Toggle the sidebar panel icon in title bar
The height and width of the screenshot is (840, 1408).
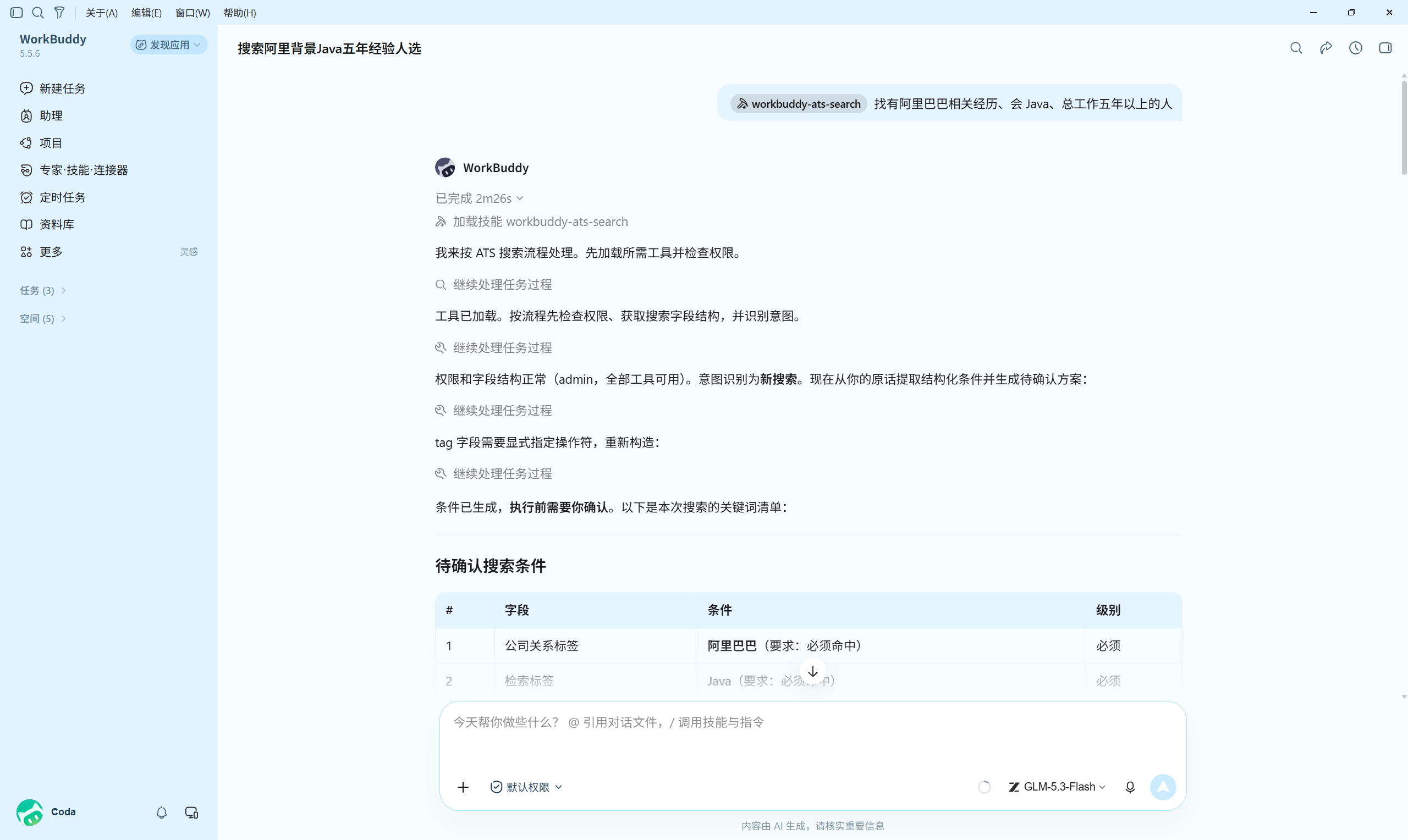click(x=16, y=13)
